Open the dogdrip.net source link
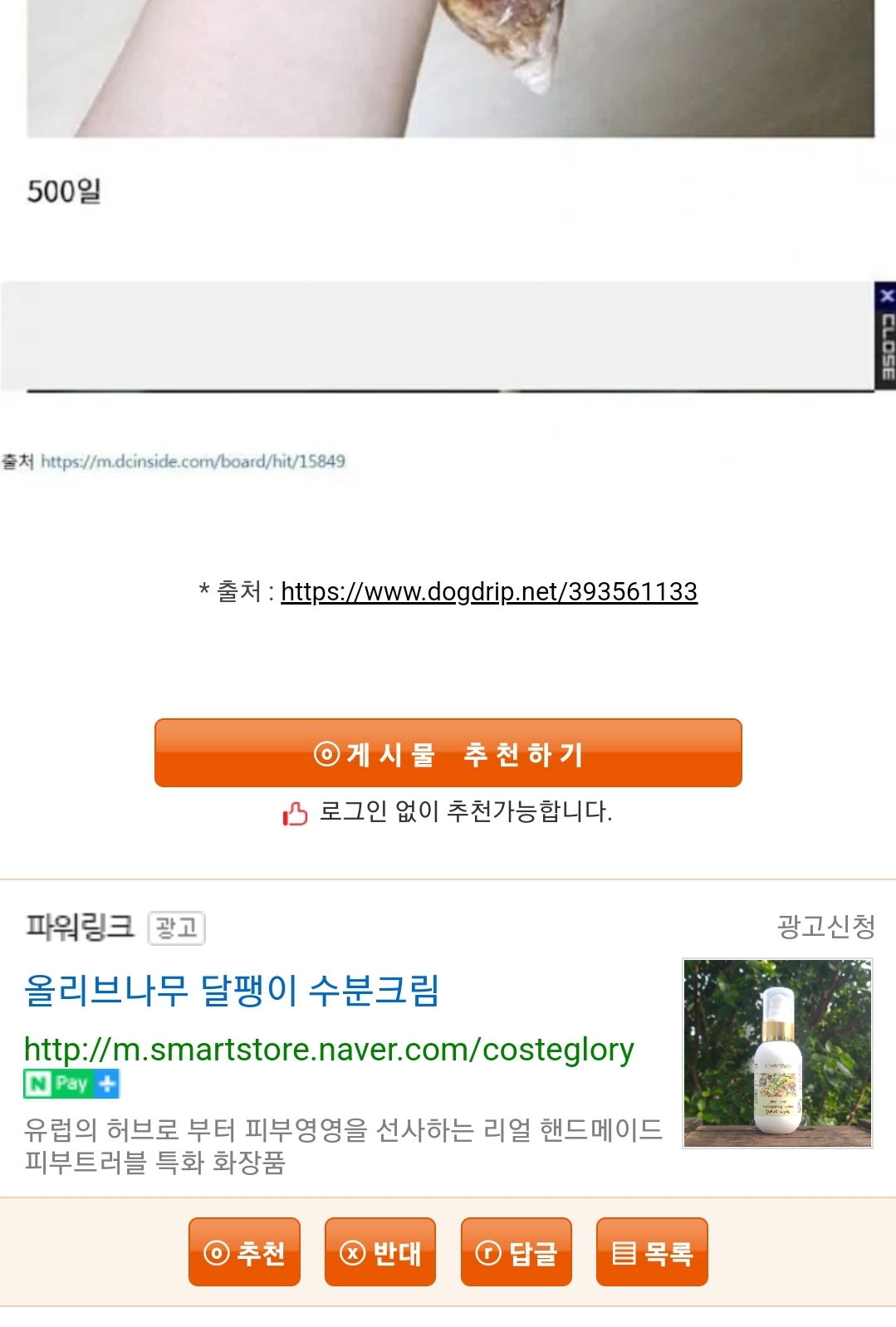Image resolution: width=896 pixels, height=1327 pixels. pyautogui.click(x=489, y=591)
